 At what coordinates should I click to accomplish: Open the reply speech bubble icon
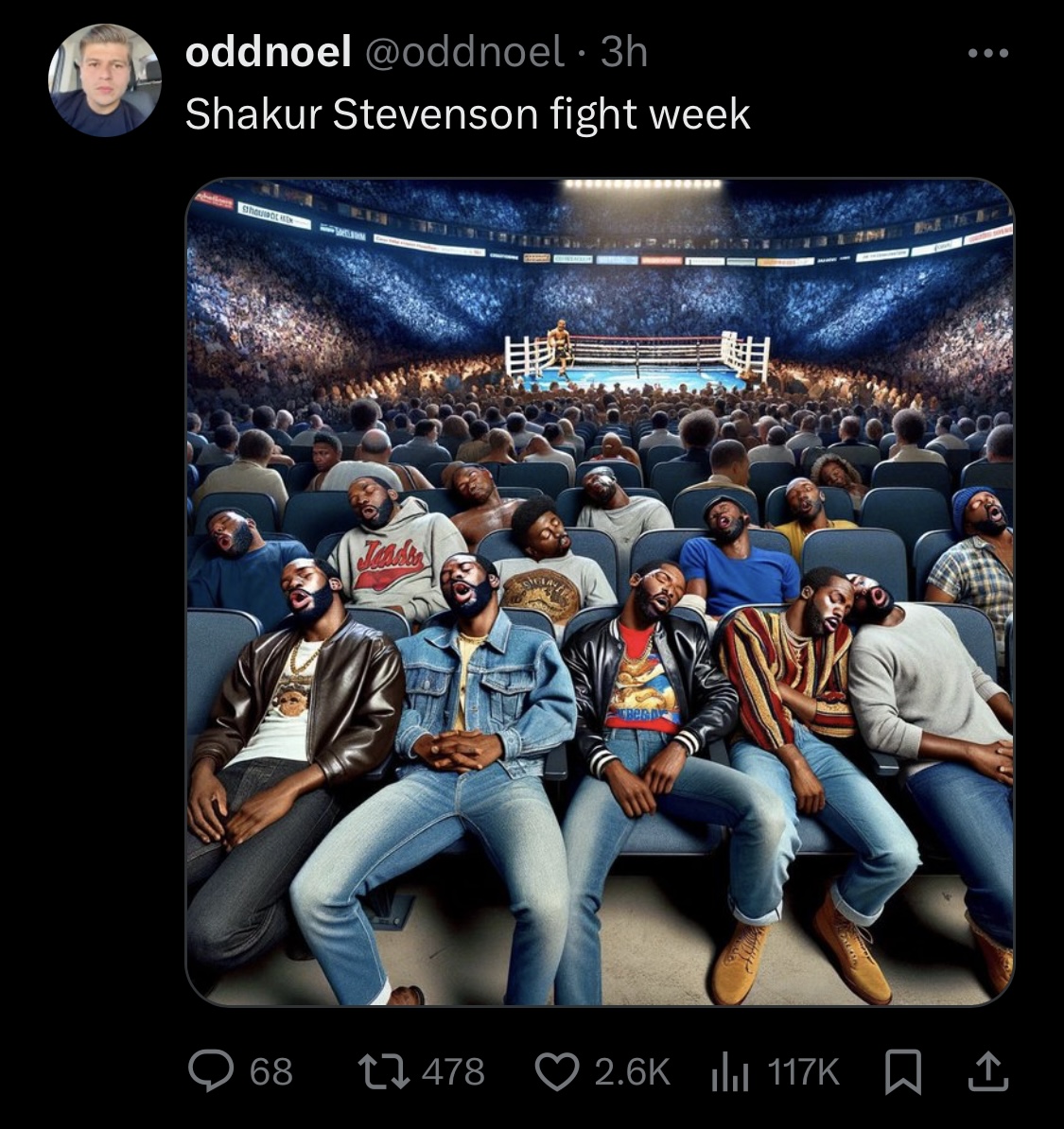211,1070
